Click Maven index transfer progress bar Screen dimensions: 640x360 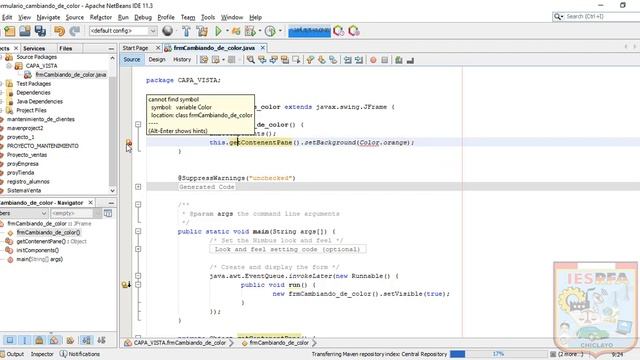tap(498, 354)
